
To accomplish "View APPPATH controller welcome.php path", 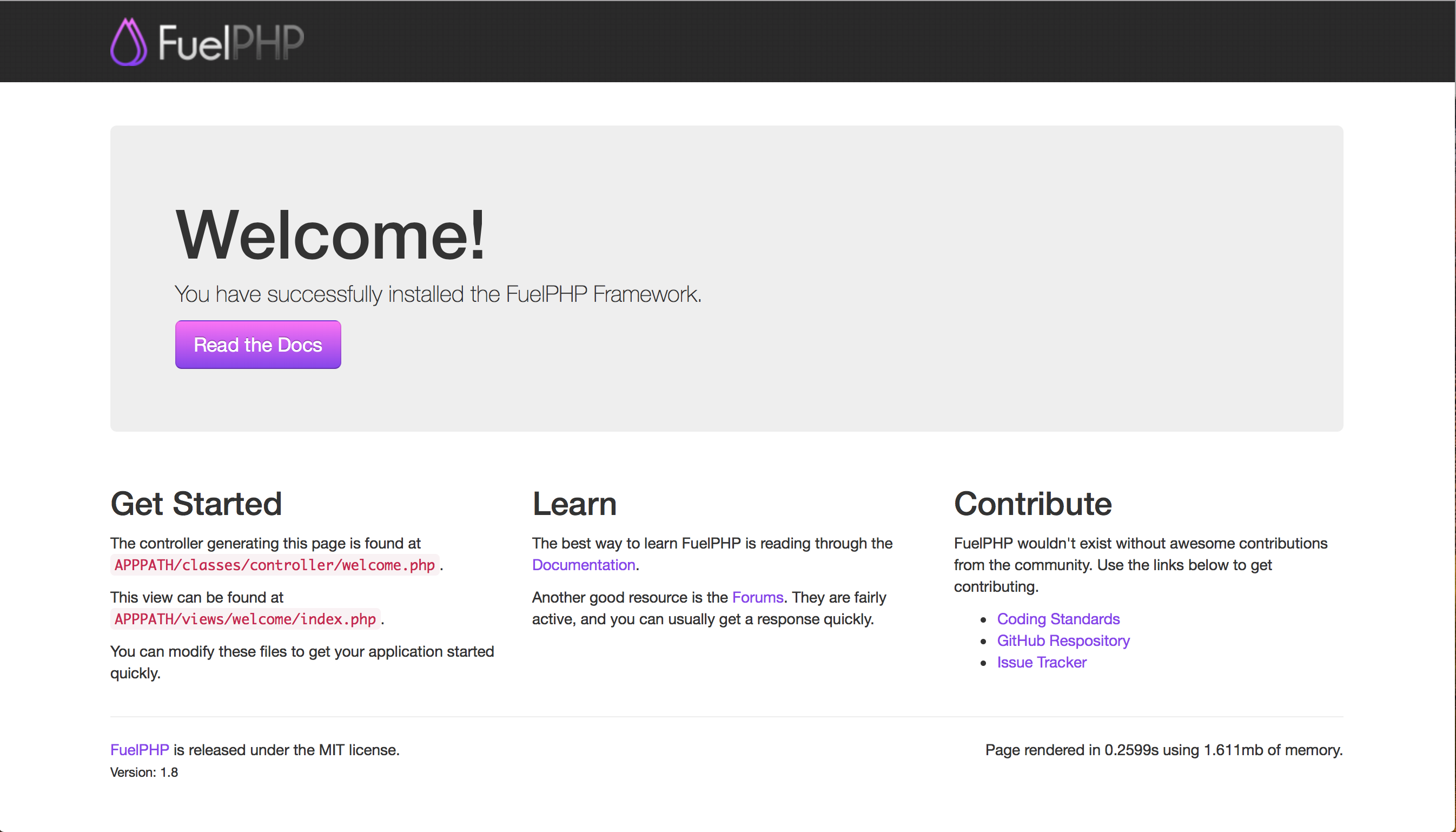I will tap(275, 565).
